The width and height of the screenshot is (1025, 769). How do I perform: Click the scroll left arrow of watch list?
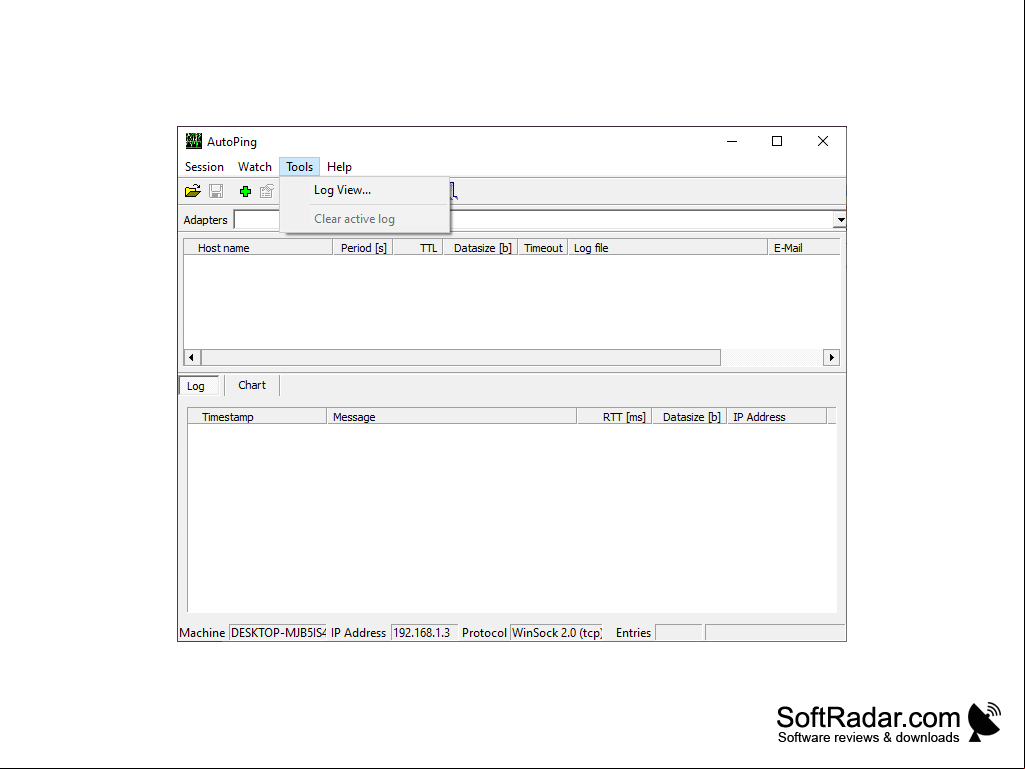tap(192, 358)
